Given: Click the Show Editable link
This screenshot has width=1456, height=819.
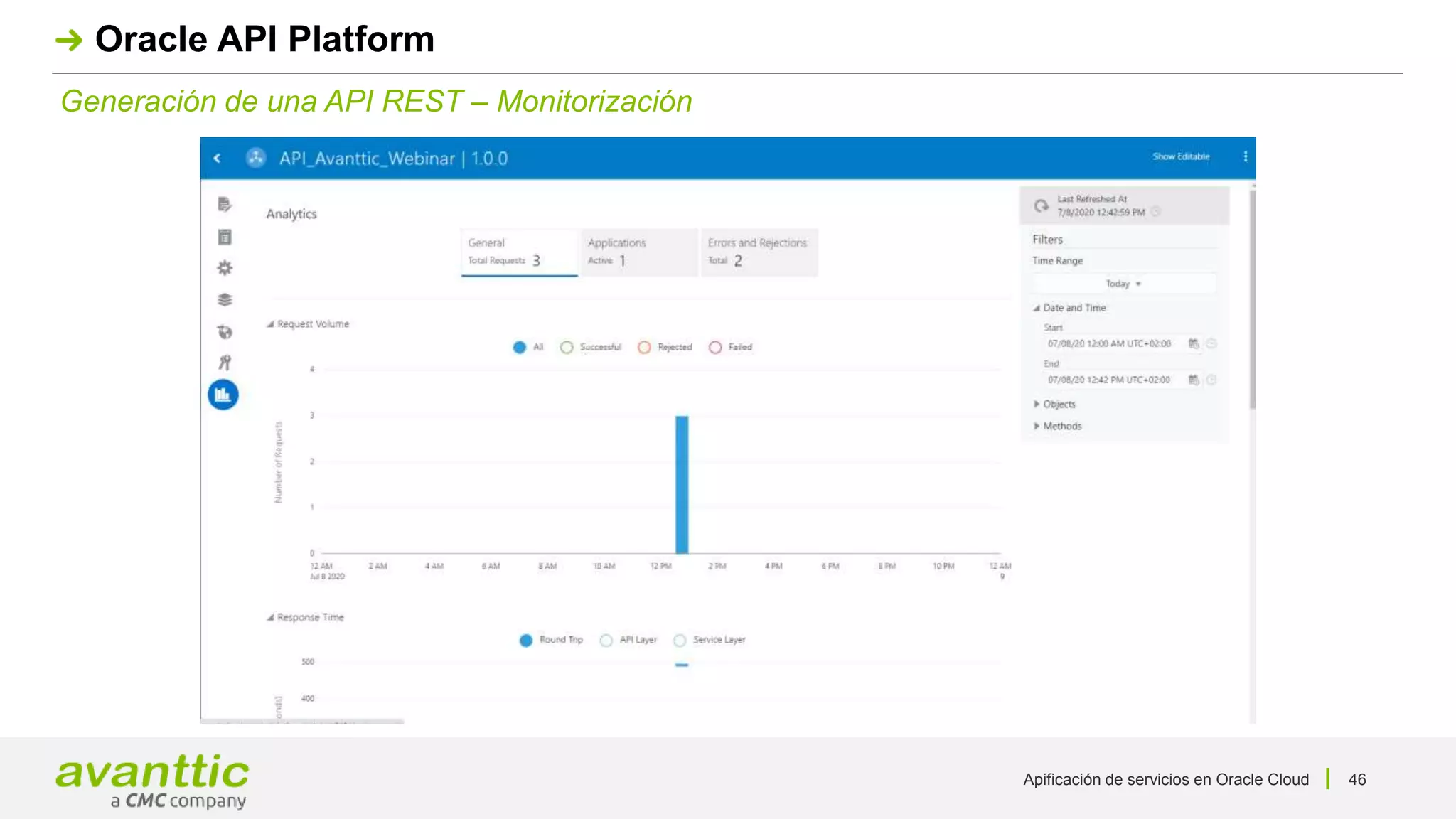Looking at the screenshot, I should pyautogui.click(x=1181, y=156).
